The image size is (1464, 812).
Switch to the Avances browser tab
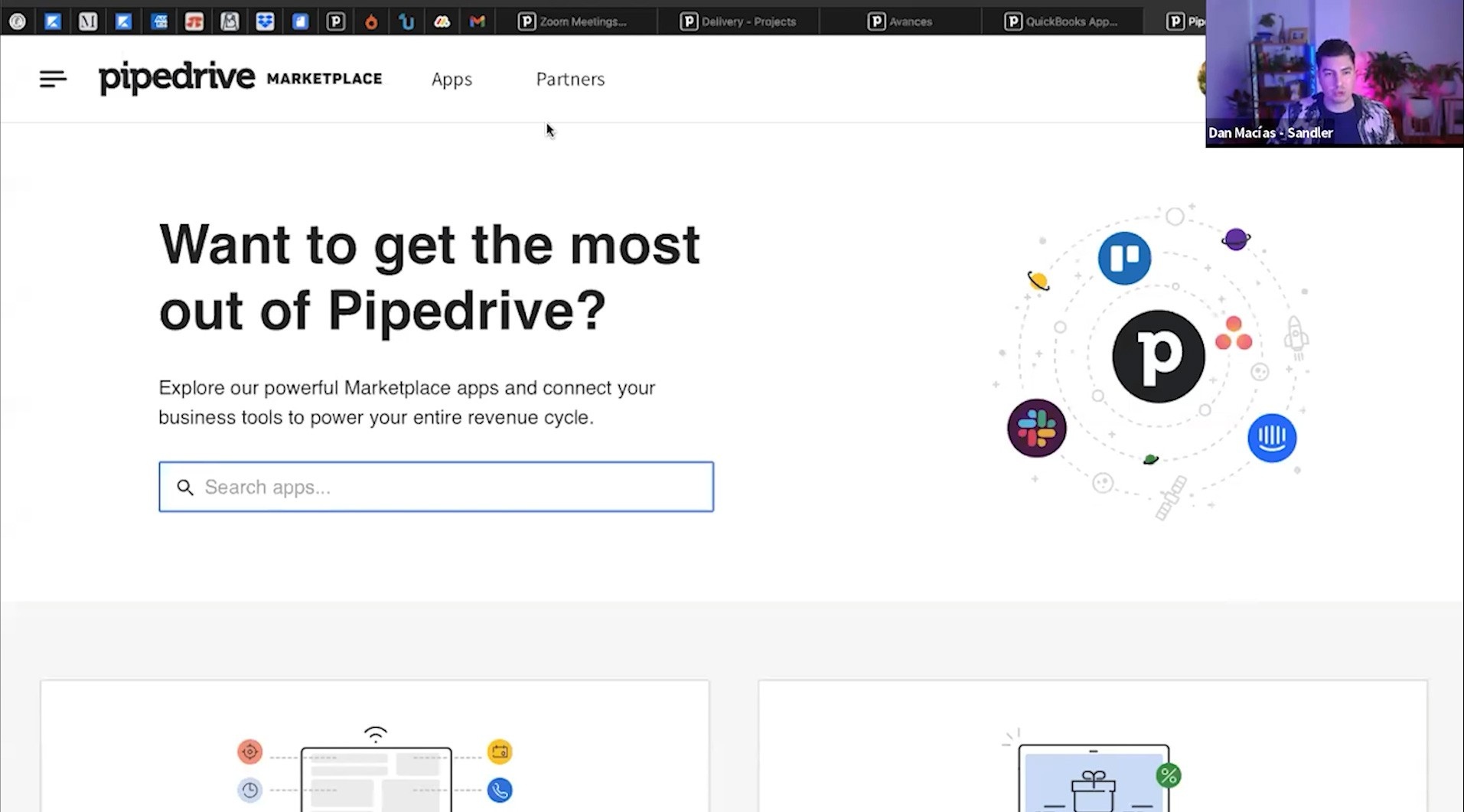click(900, 21)
